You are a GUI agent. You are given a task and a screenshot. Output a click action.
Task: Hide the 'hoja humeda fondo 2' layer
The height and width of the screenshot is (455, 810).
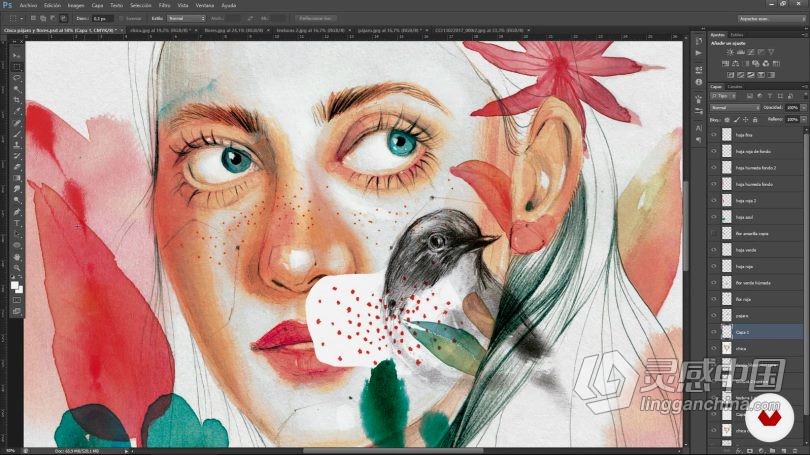714,168
